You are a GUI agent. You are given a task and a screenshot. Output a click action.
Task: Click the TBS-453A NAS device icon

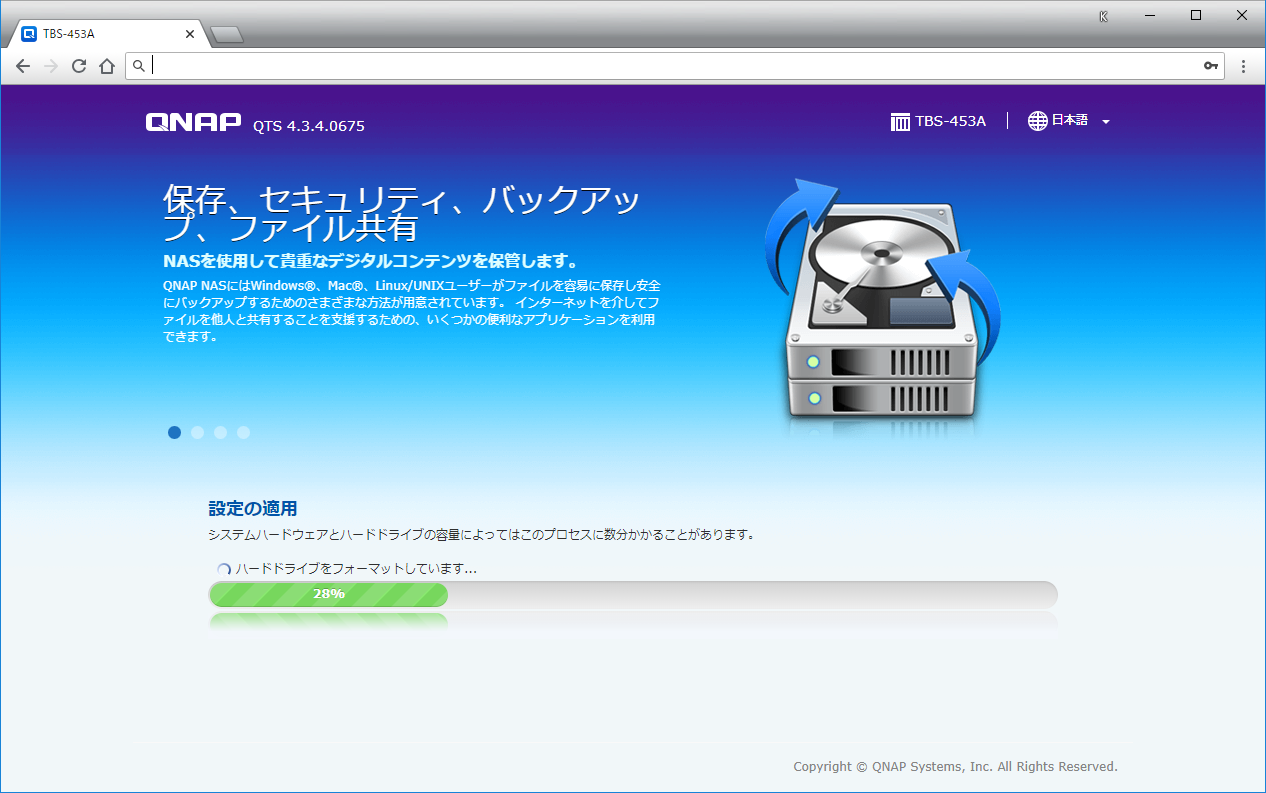click(x=900, y=122)
